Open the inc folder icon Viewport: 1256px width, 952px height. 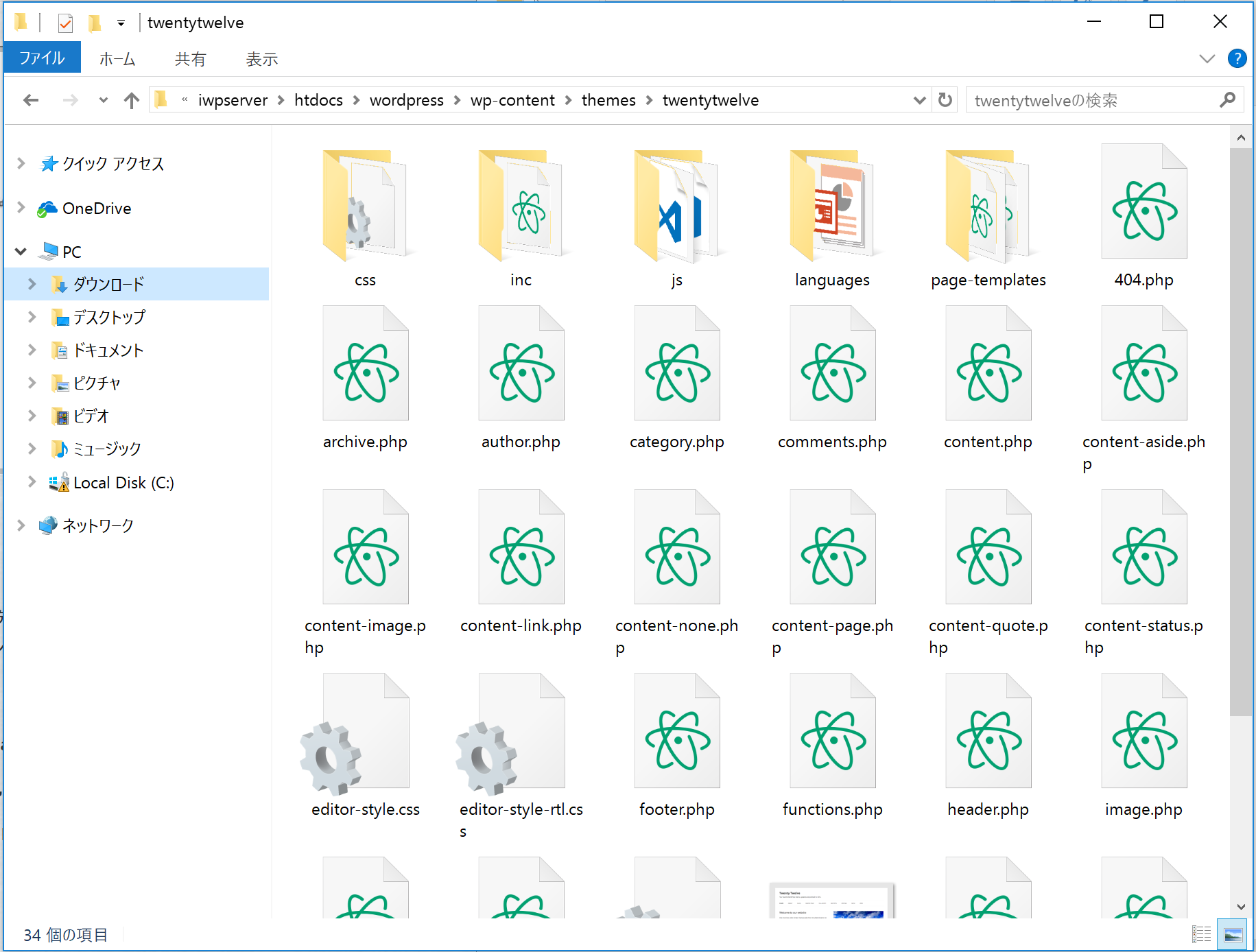(x=521, y=206)
